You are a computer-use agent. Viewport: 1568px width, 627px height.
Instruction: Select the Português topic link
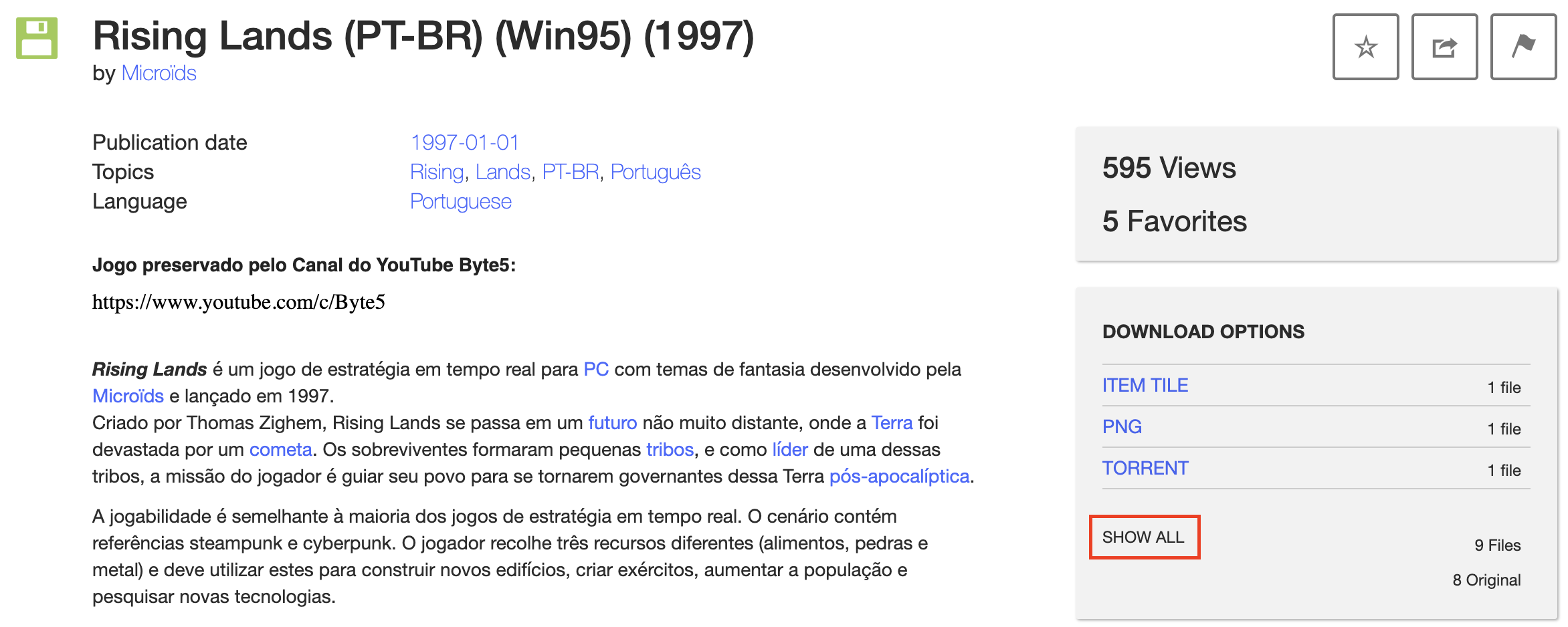click(656, 172)
